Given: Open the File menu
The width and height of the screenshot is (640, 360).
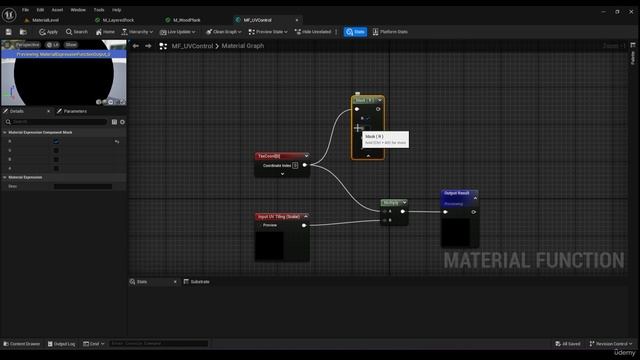Looking at the screenshot, I should click(25, 10).
